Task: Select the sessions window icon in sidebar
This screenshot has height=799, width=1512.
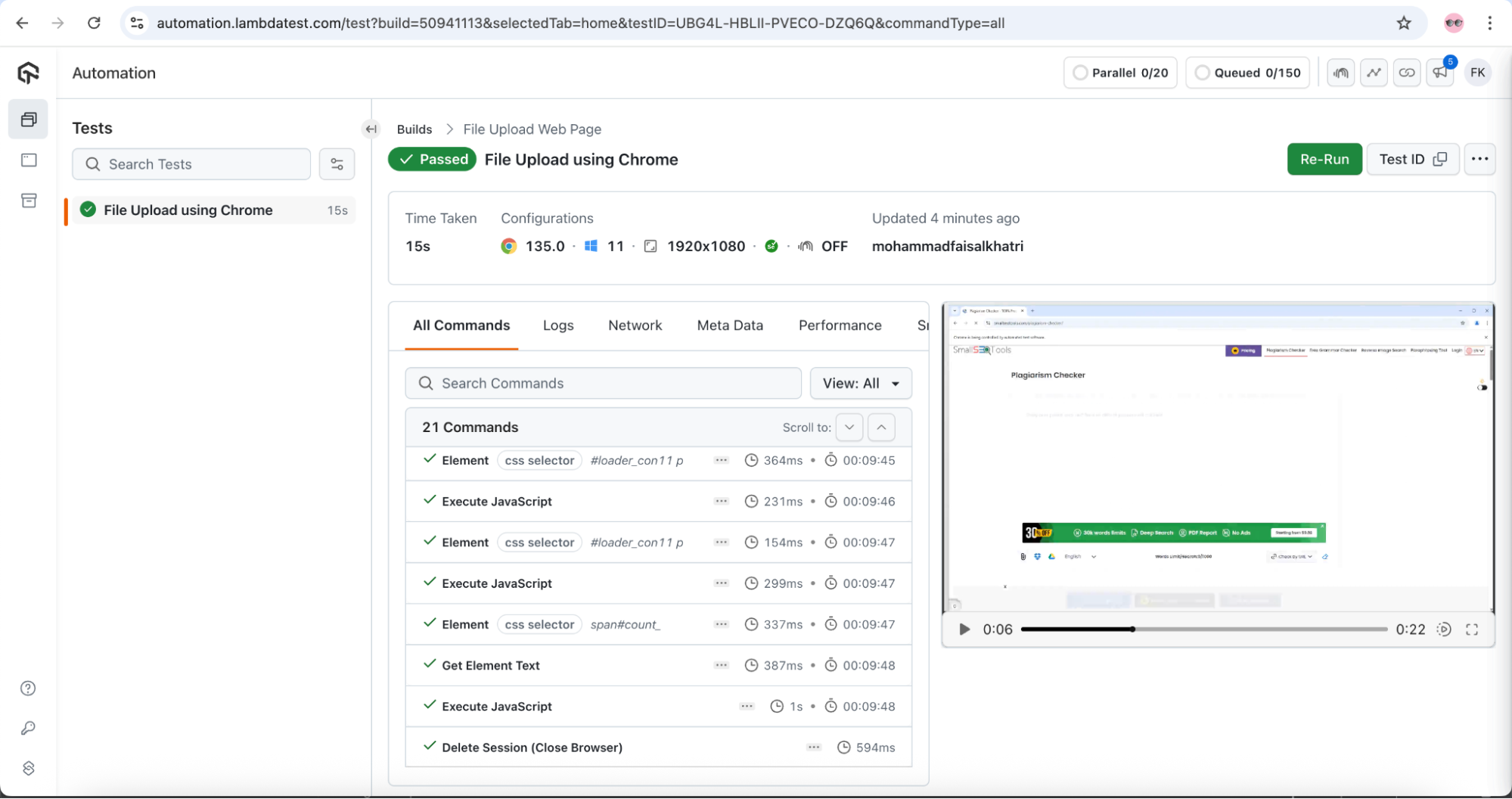Action: pyautogui.click(x=28, y=160)
